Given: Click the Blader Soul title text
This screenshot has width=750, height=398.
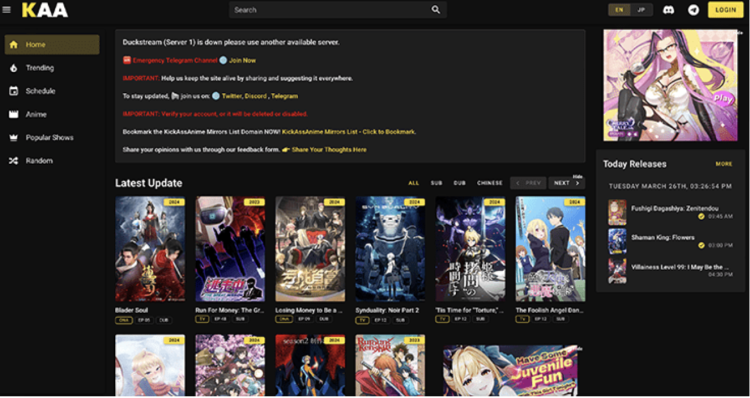Looking at the screenshot, I should (x=132, y=310).
